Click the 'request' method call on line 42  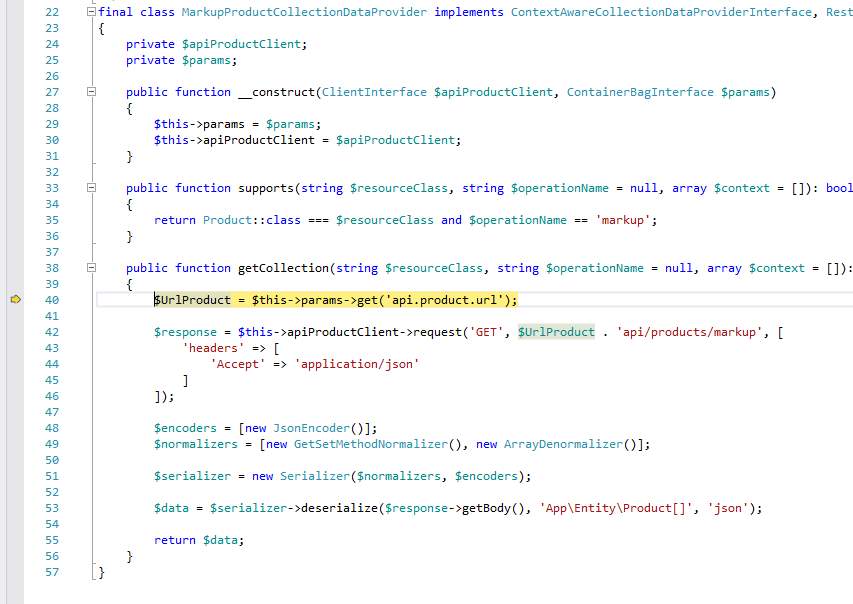point(437,332)
